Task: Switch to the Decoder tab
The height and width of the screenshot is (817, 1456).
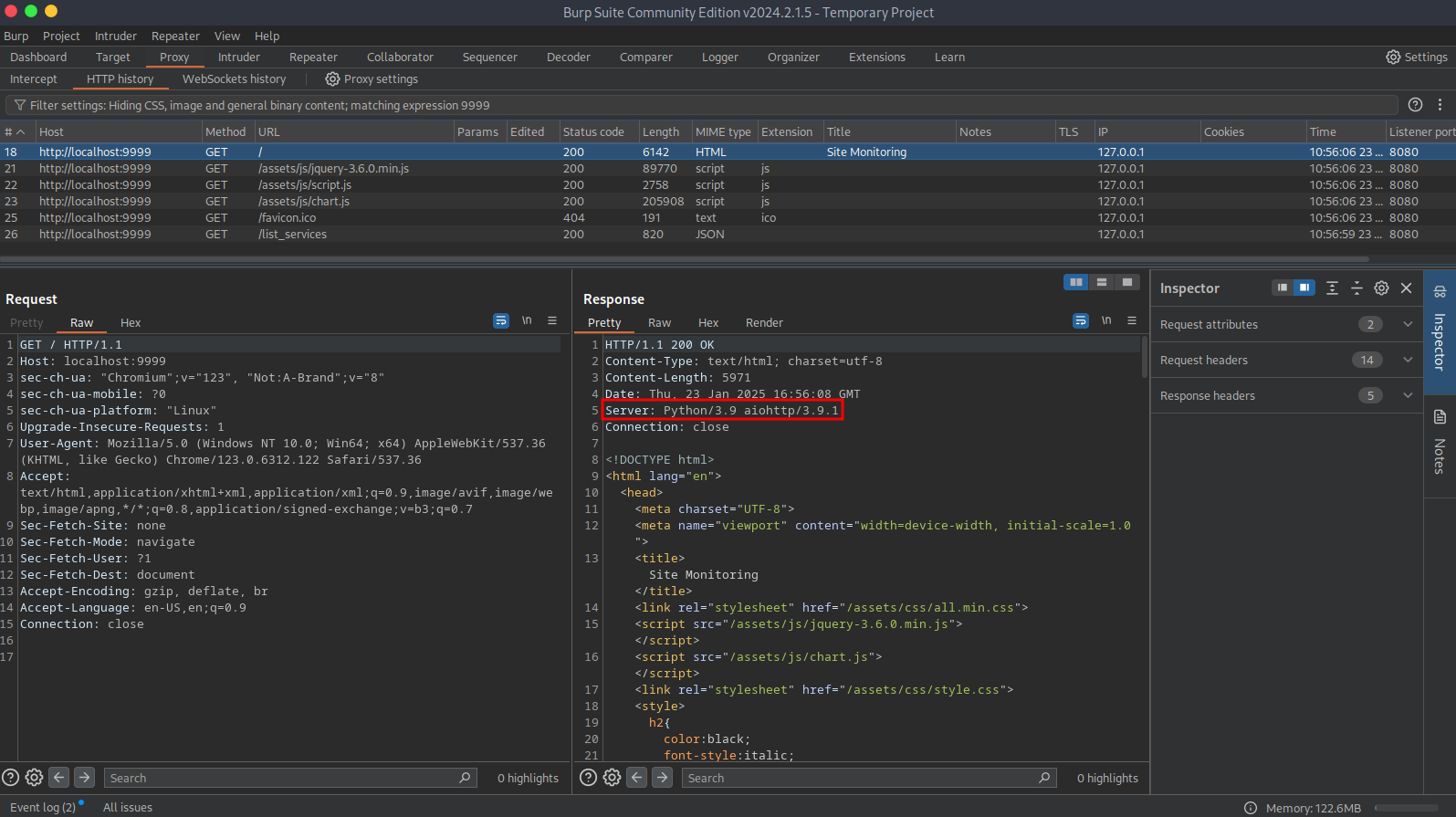Action: coord(569,58)
